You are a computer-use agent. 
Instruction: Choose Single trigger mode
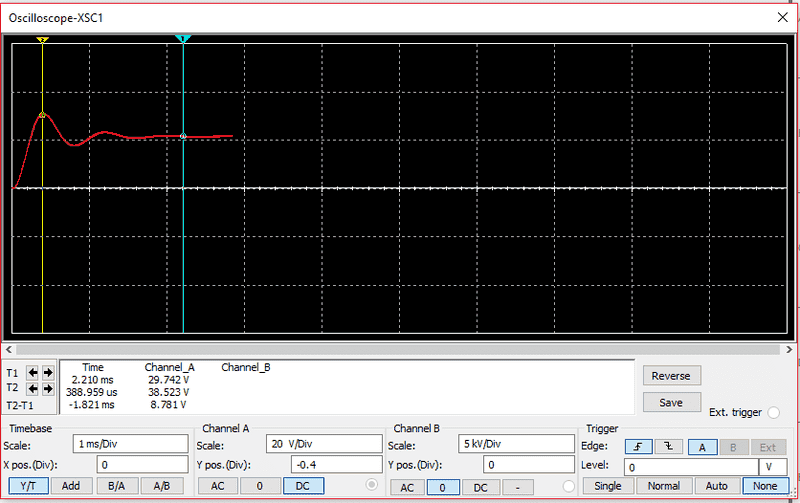pos(607,486)
